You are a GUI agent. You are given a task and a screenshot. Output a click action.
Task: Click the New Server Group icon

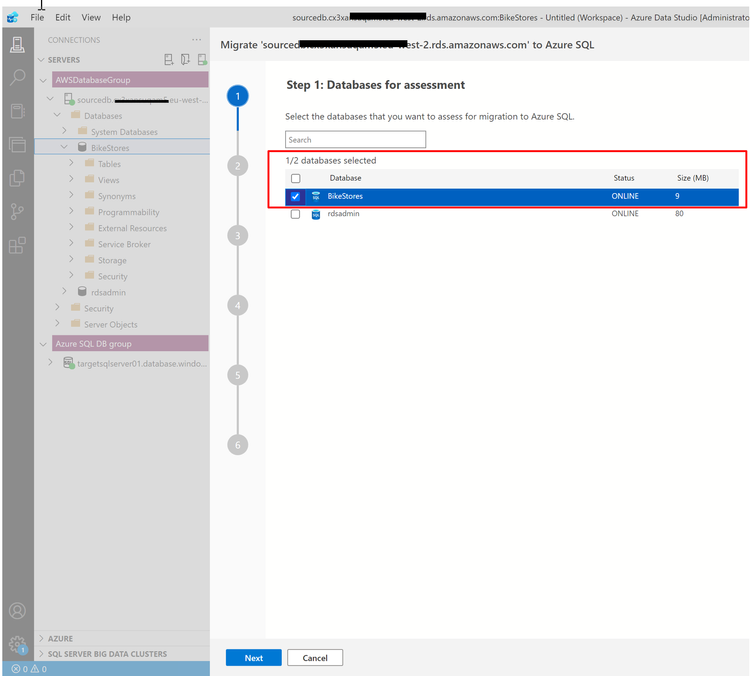[186, 59]
